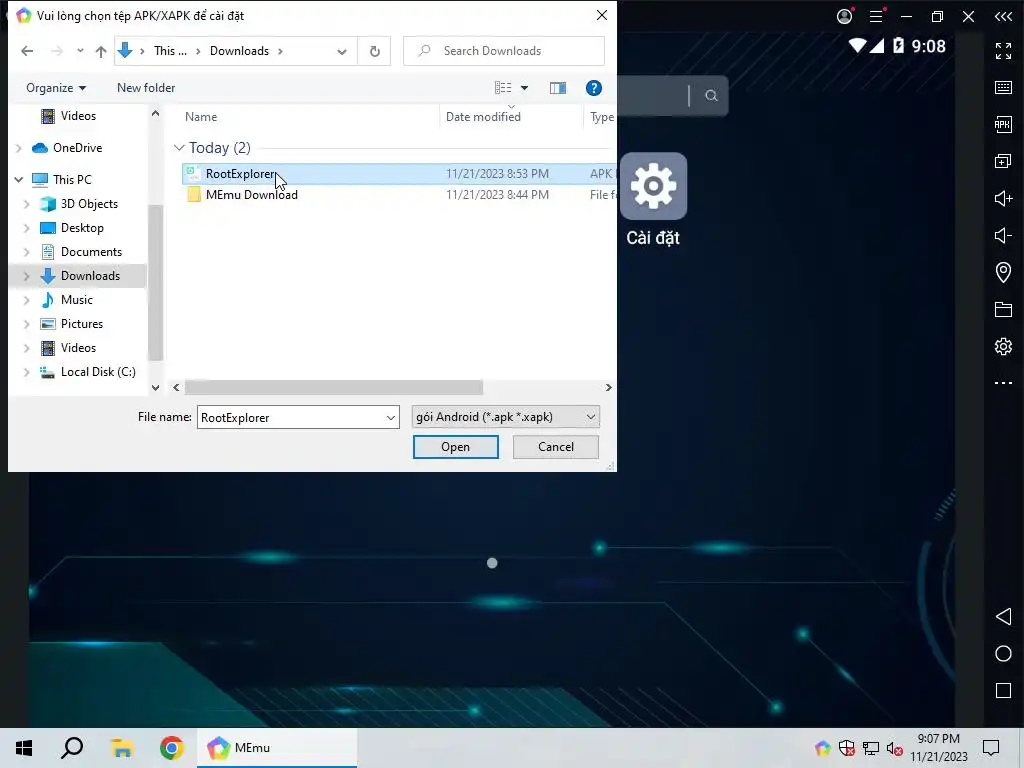Image resolution: width=1024 pixels, height=768 pixels.
Task: Click the refresh button in file dialog
Action: [374, 51]
